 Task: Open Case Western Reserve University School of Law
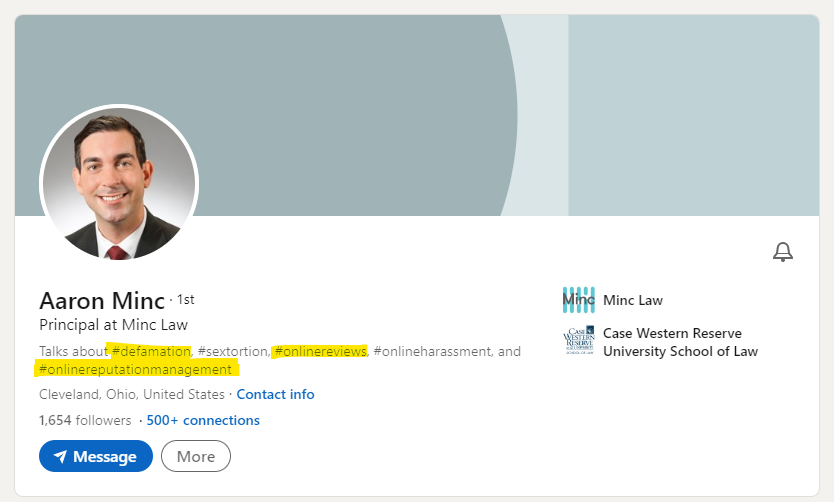pyautogui.click(x=680, y=342)
